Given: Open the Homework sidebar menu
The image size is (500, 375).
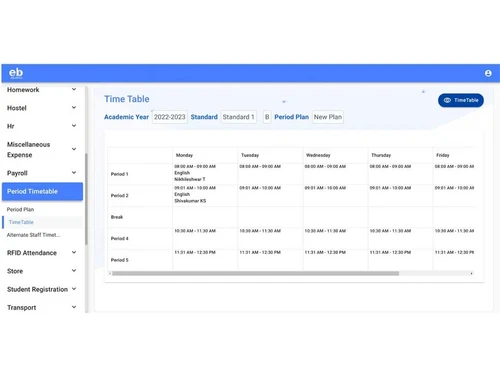Looking at the screenshot, I should click(x=42, y=90).
